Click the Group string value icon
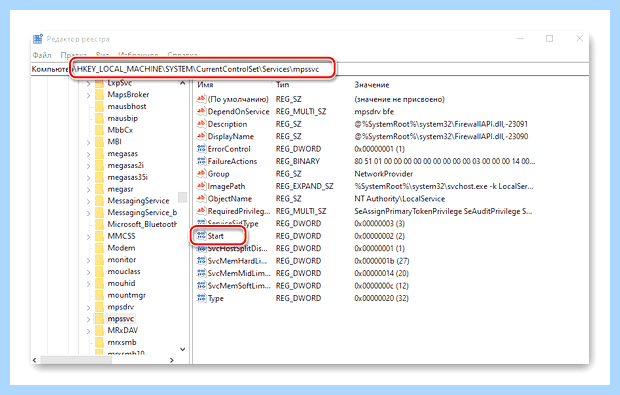 (201, 174)
